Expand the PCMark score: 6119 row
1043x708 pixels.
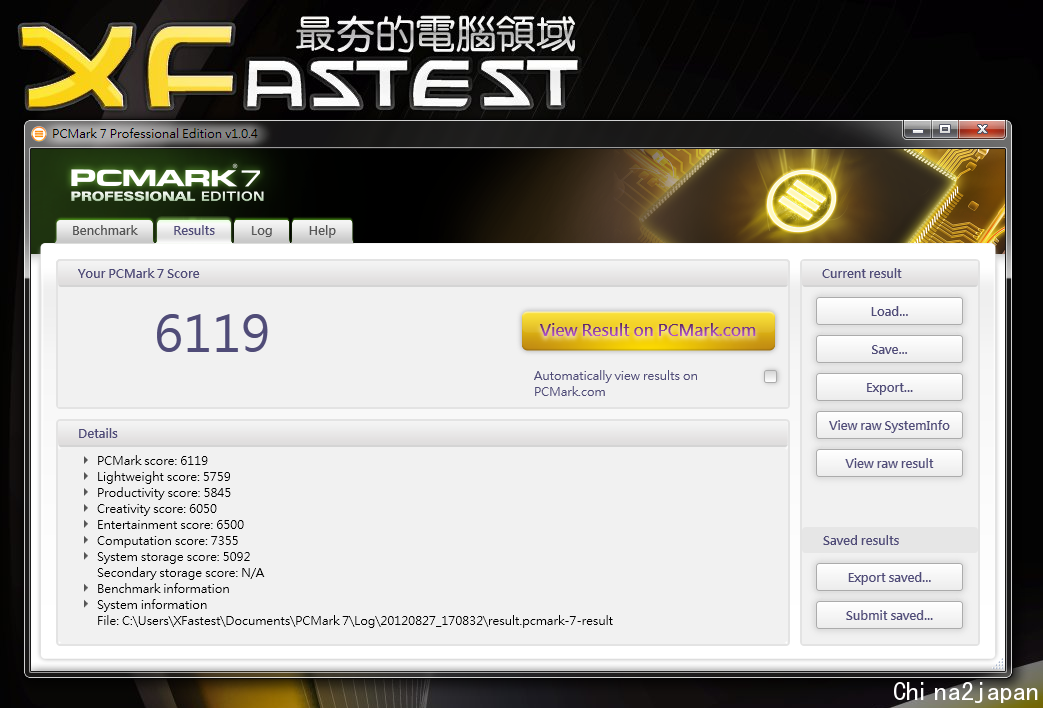point(86,460)
